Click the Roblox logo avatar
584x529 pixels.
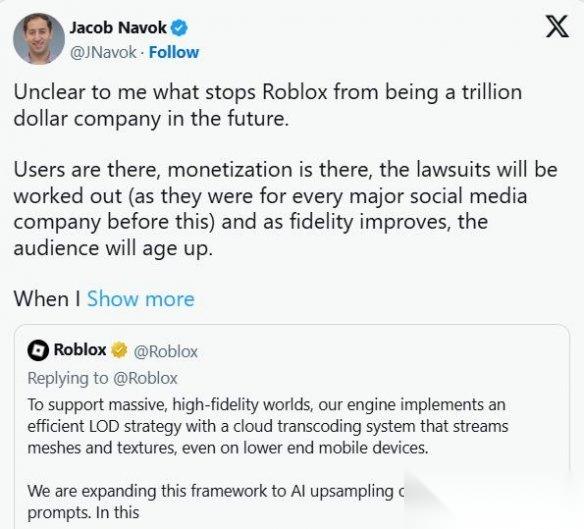38,350
